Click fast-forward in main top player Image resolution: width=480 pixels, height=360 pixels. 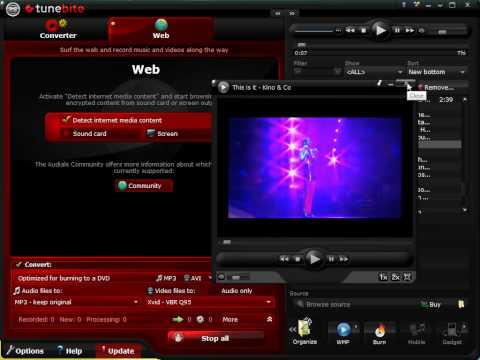click(410, 30)
